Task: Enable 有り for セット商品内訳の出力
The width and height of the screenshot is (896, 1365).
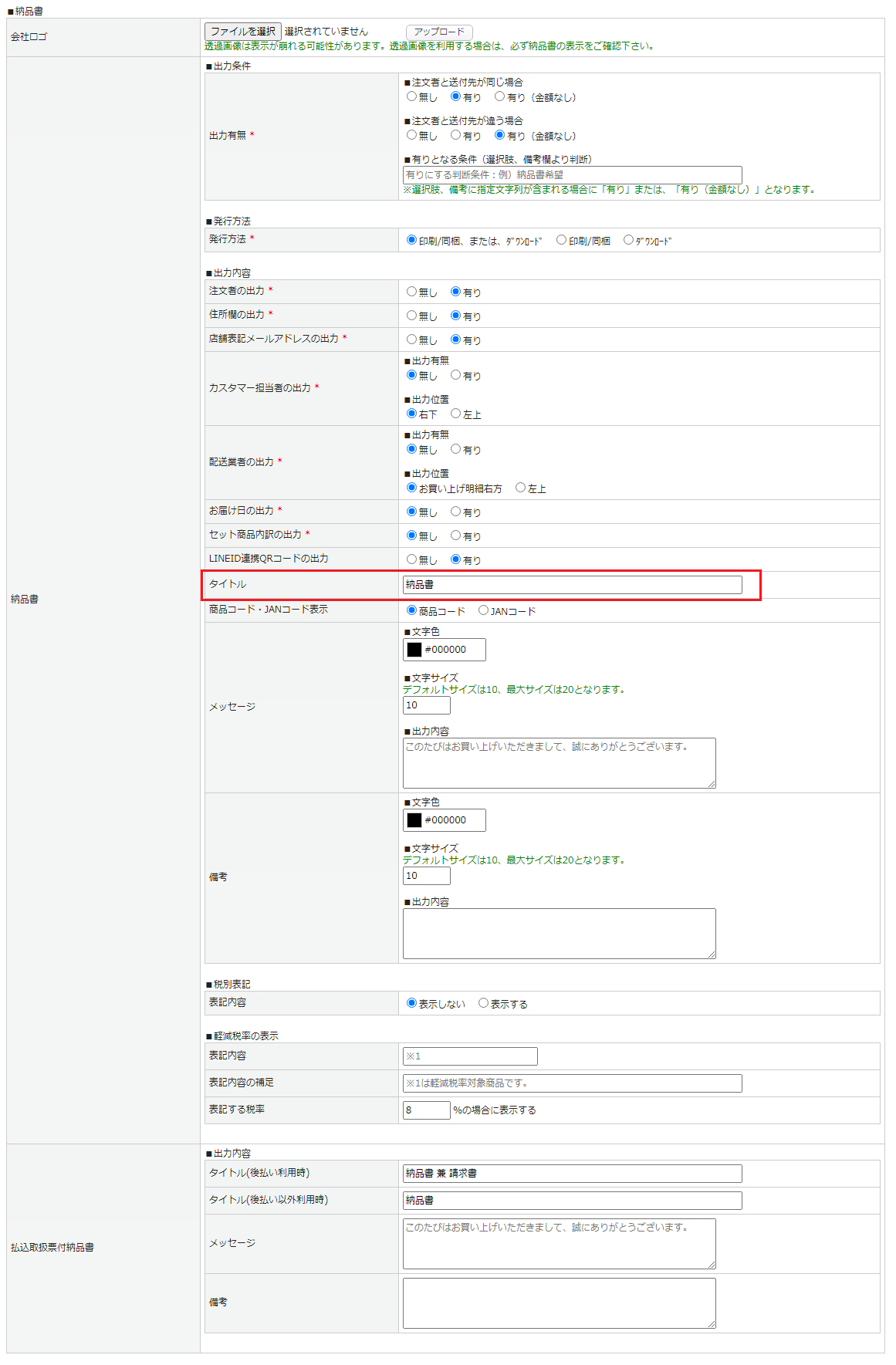Action: 456,536
